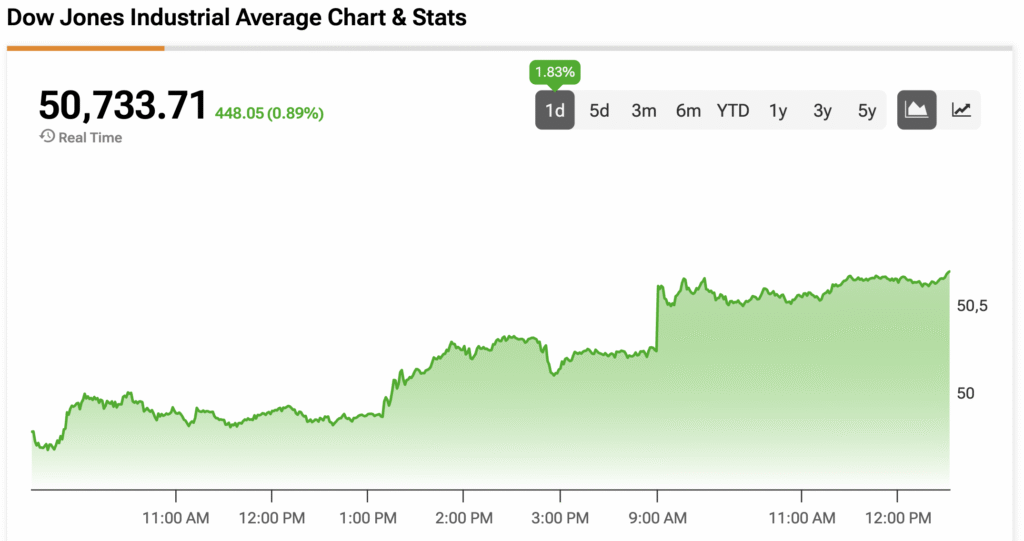Show the 1y chart period

pos(777,110)
